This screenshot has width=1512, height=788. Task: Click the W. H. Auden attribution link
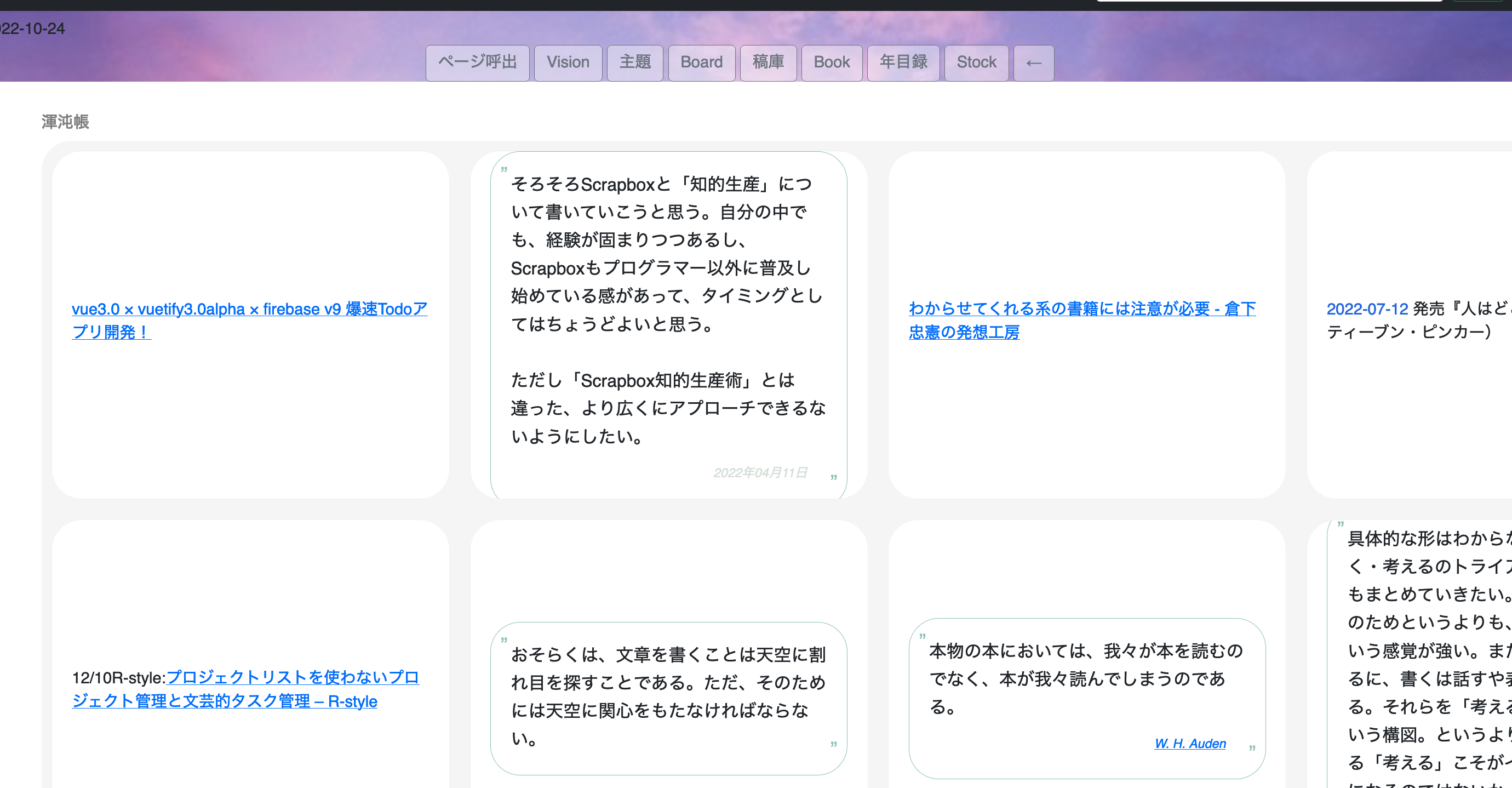click(x=1189, y=744)
